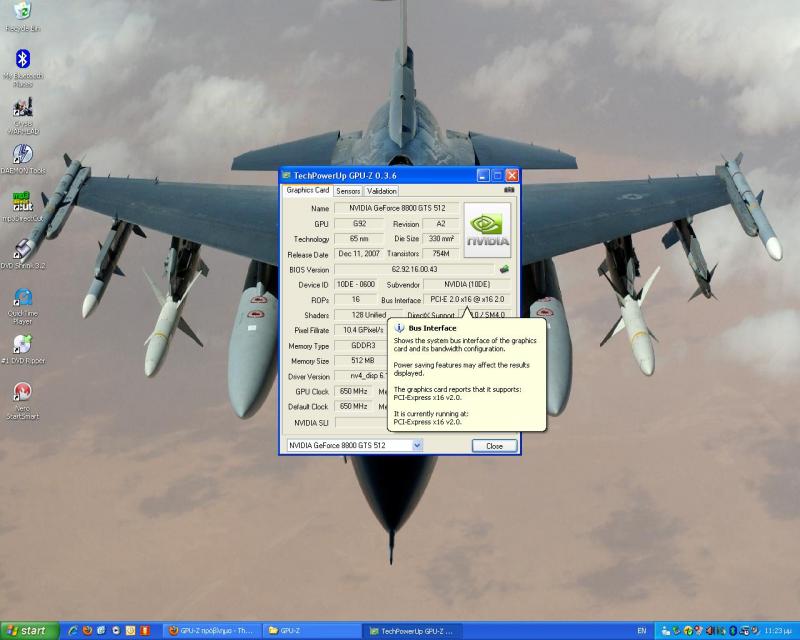Click the Release Date value Dec 11, 2007
Image resolution: width=800 pixels, height=640 pixels.
pyautogui.click(x=359, y=254)
